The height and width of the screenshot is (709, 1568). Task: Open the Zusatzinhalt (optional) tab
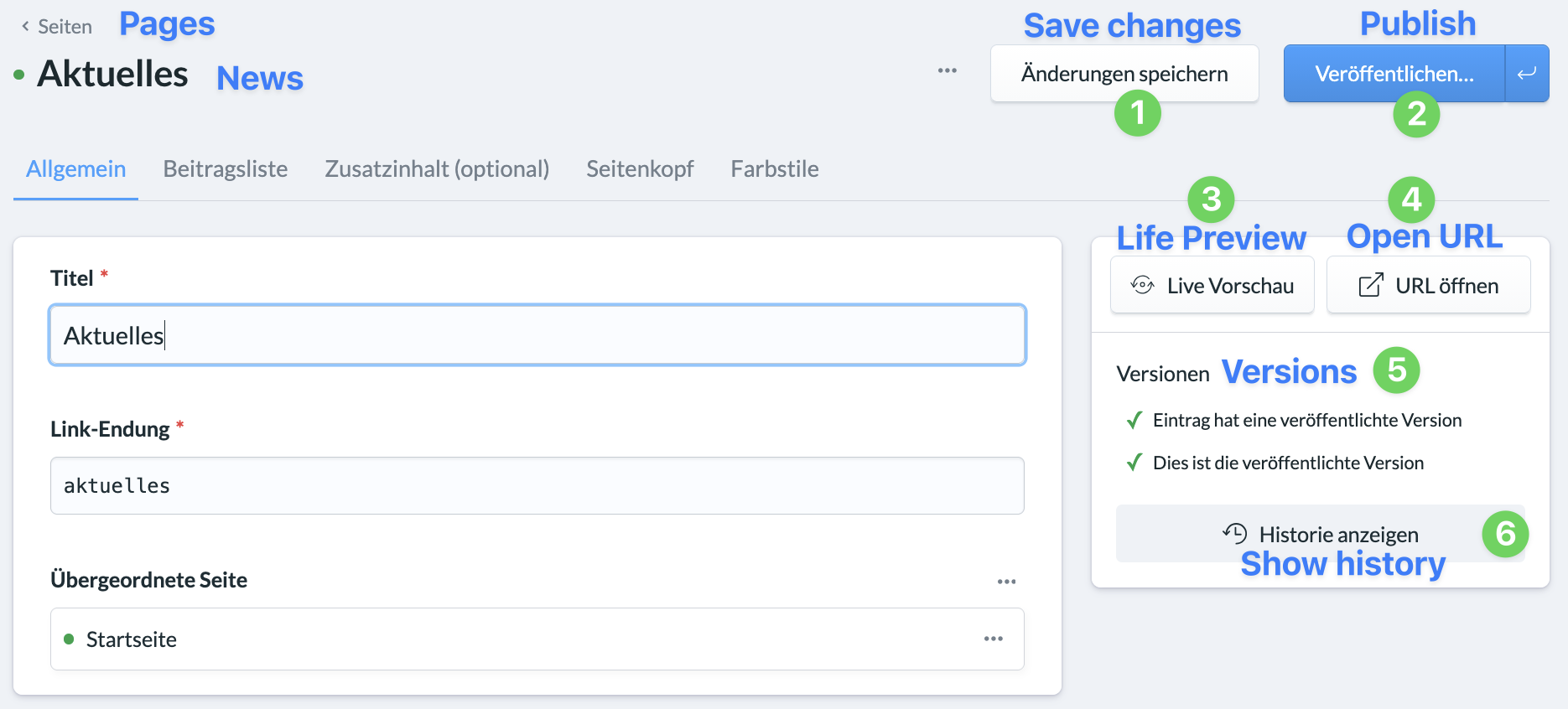pos(437,169)
